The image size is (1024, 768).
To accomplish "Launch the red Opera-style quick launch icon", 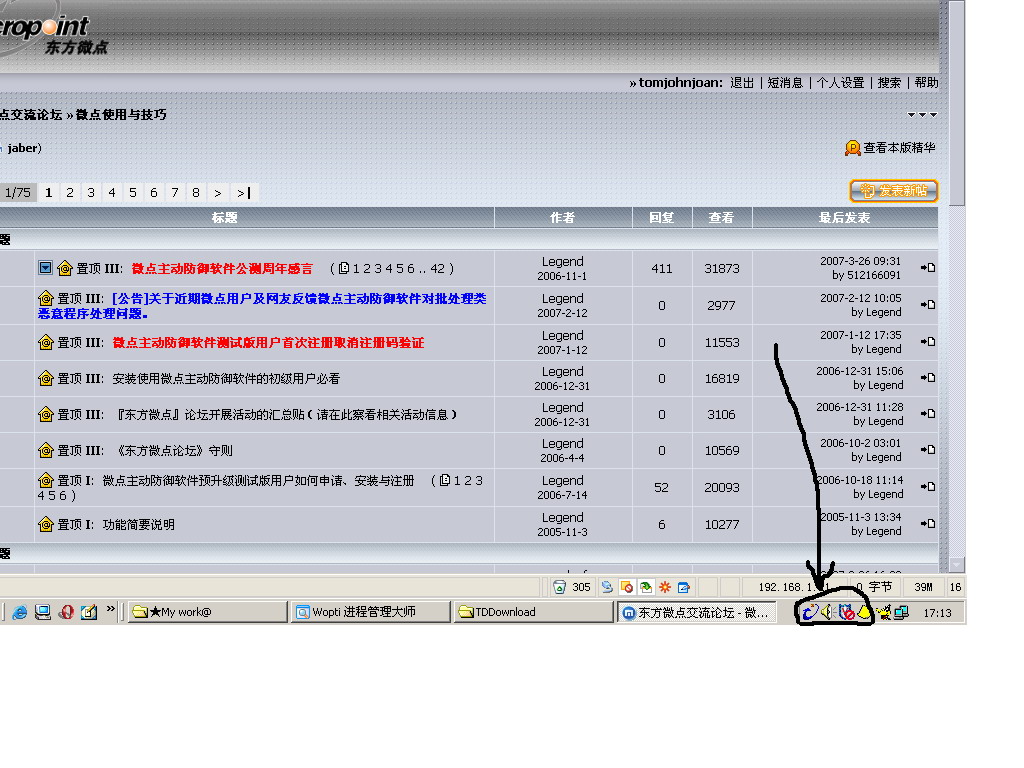I will point(66,613).
